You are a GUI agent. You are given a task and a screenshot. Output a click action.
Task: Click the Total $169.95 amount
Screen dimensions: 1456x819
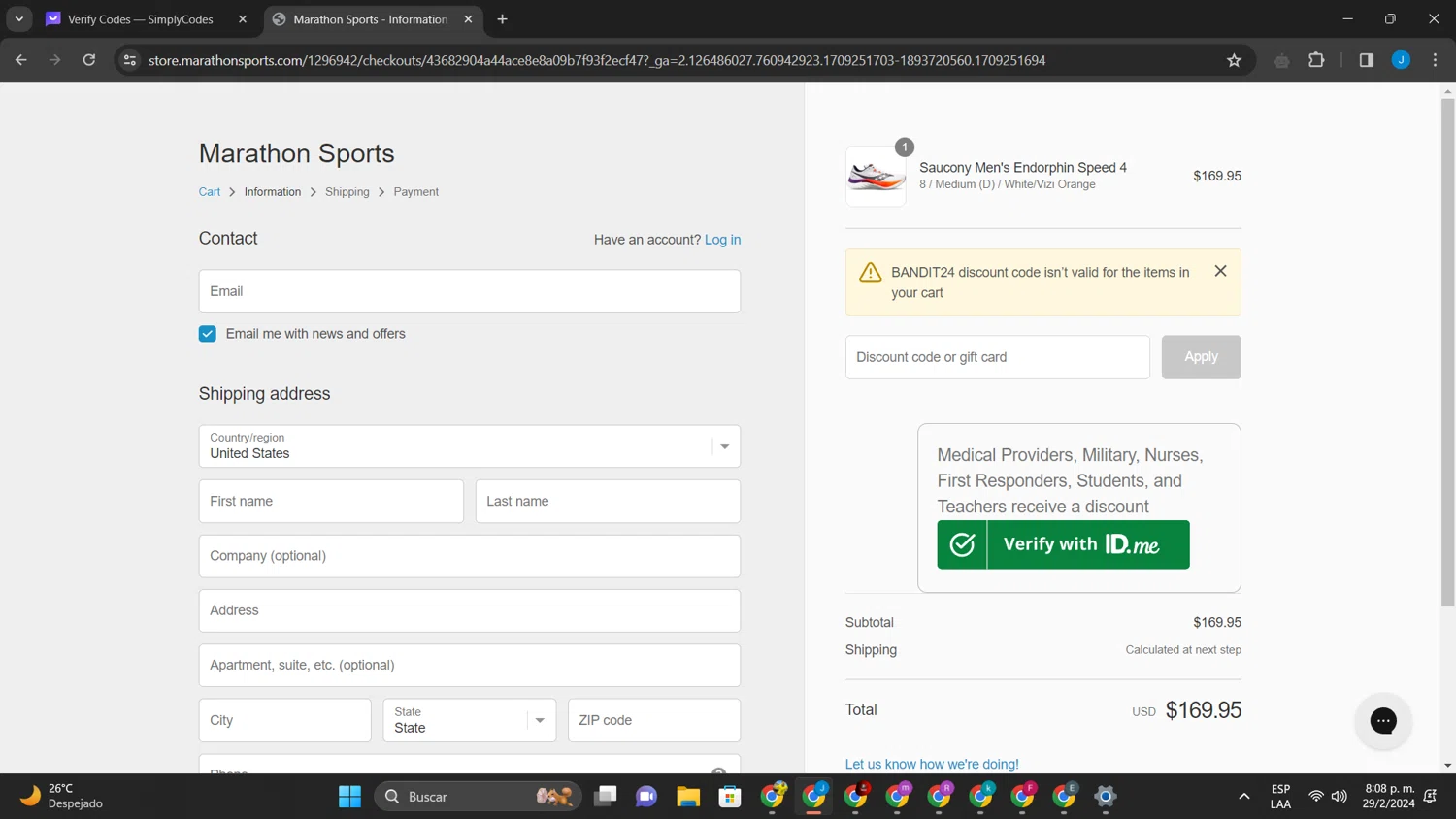(1204, 710)
